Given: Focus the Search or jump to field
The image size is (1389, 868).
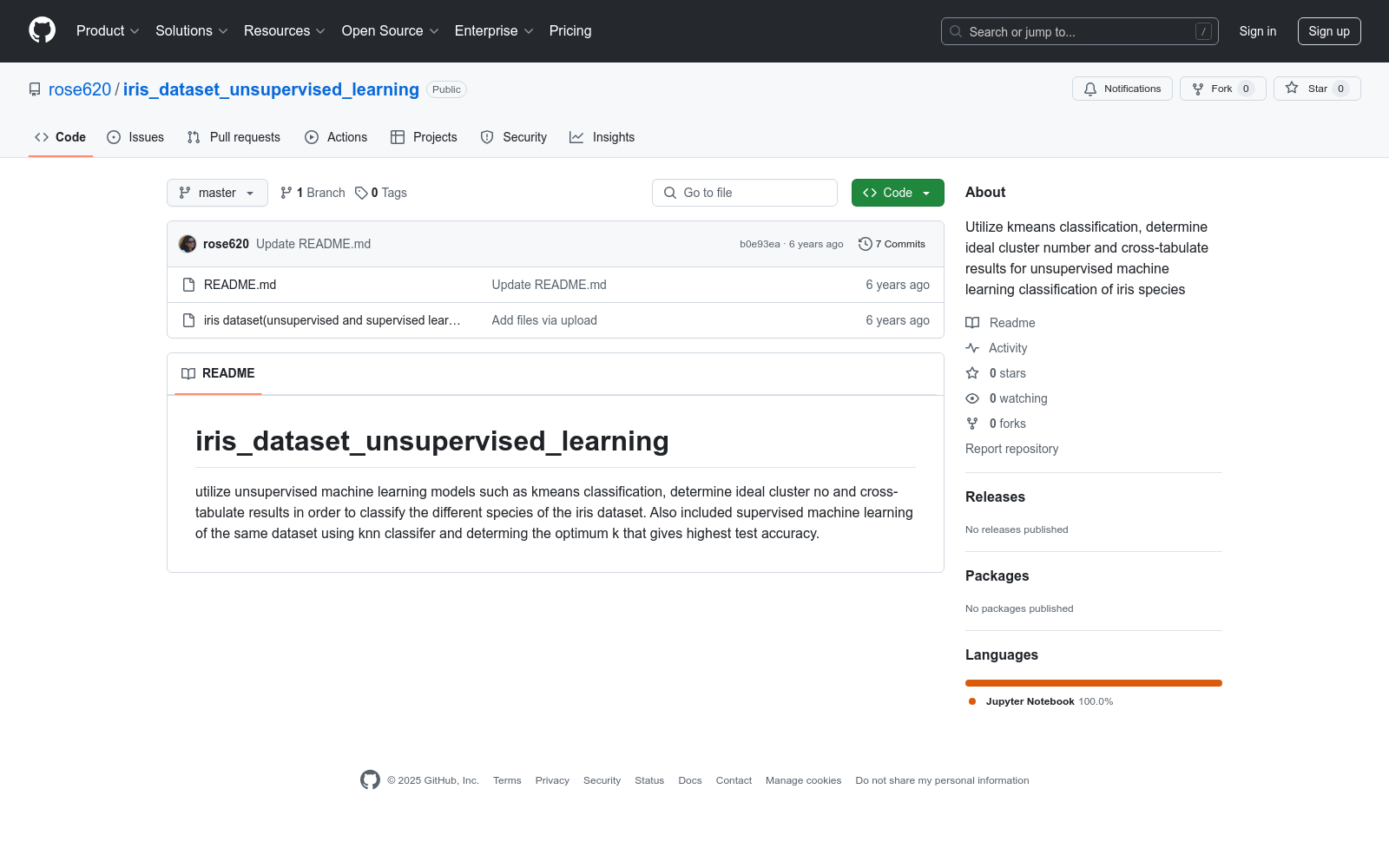Looking at the screenshot, I should pyautogui.click(x=1079, y=31).
